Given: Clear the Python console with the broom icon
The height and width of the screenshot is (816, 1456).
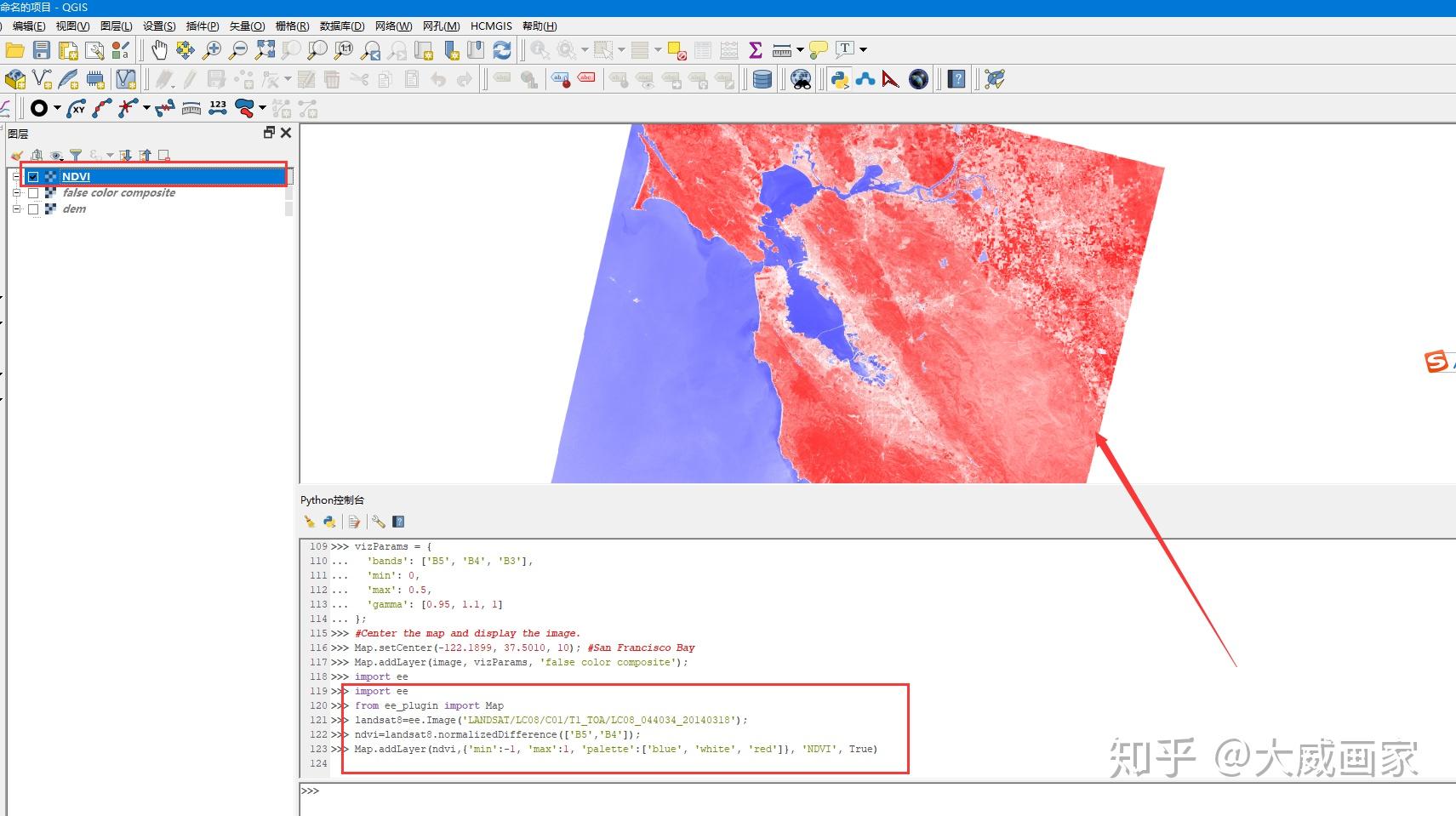Looking at the screenshot, I should click(x=310, y=521).
